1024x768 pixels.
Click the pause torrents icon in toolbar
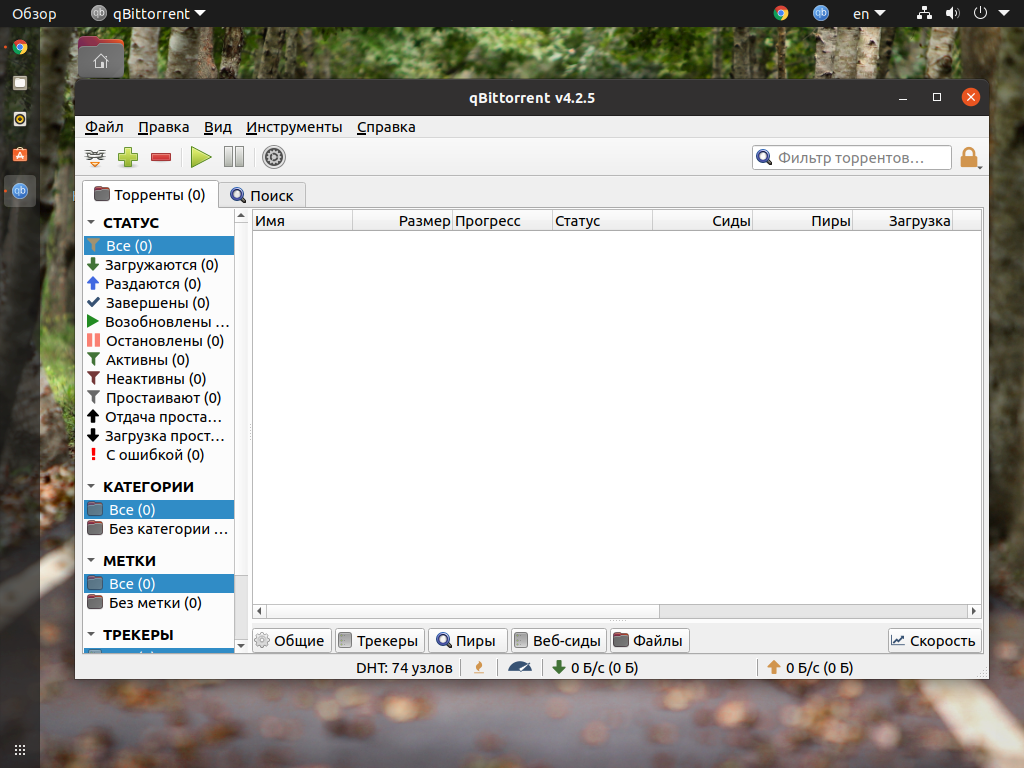pyautogui.click(x=234, y=157)
